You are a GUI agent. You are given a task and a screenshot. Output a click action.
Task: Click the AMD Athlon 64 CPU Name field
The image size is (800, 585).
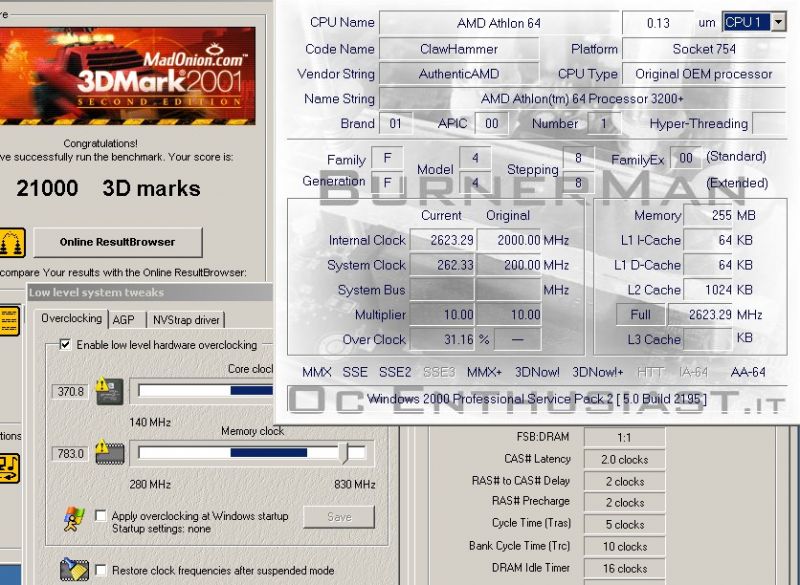click(x=498, y=23)
